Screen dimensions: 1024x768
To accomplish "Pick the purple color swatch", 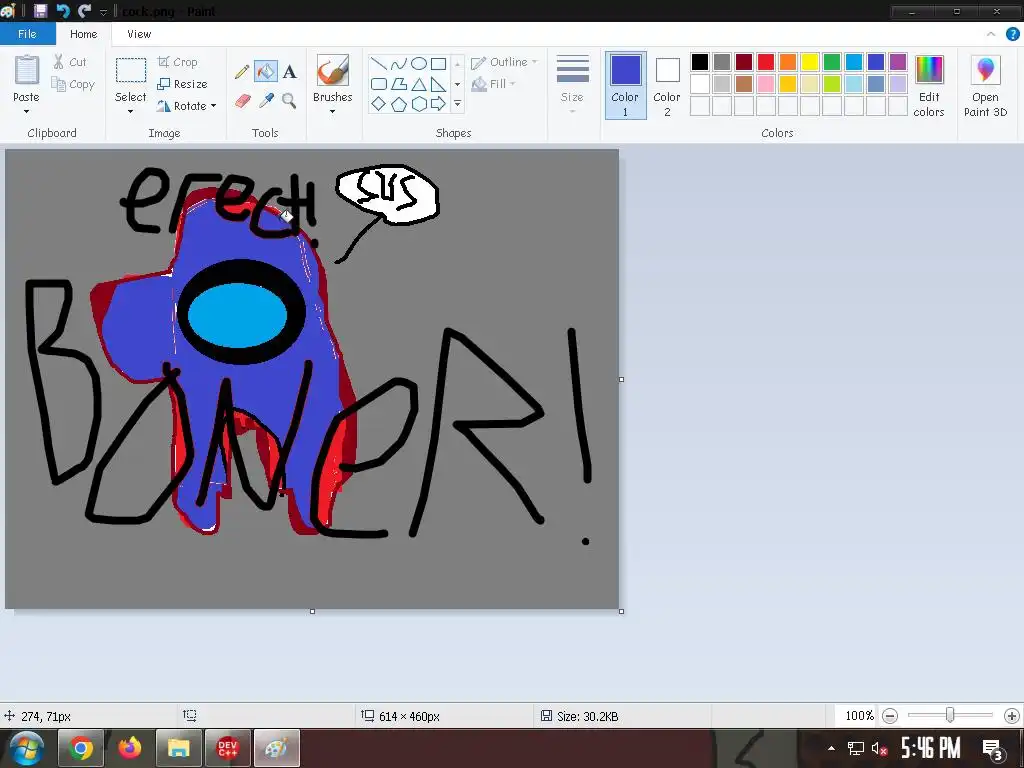I will (898, 61).
